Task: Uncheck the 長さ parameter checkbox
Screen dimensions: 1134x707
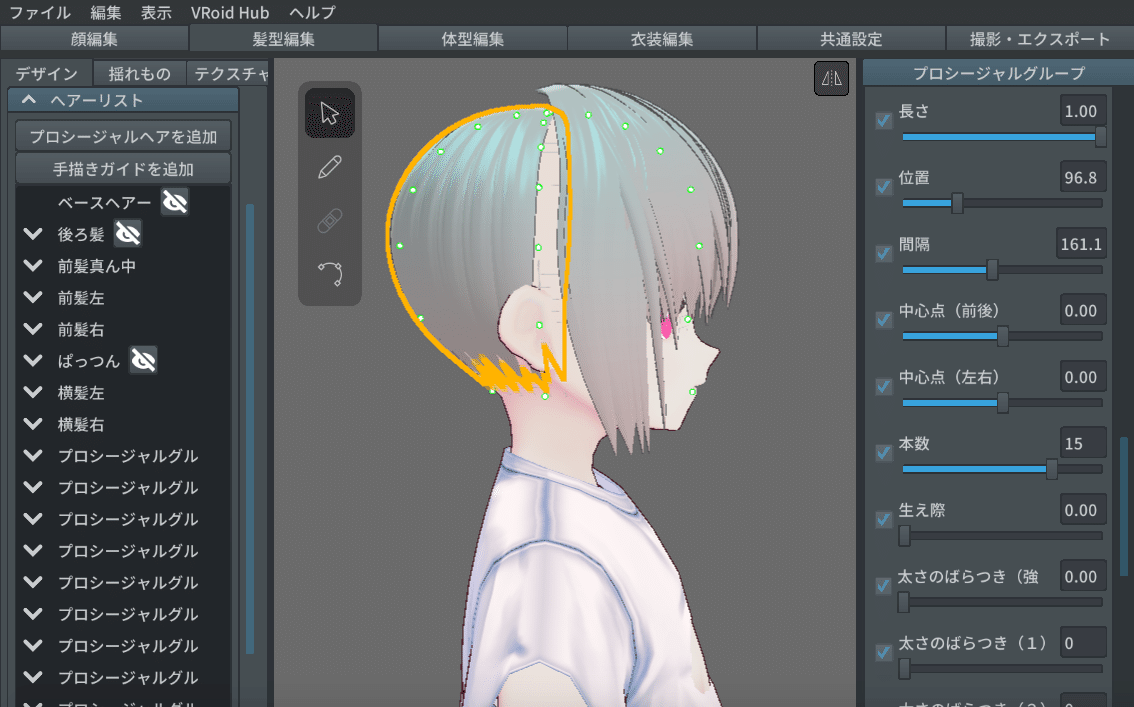Action: click(884, 120)
